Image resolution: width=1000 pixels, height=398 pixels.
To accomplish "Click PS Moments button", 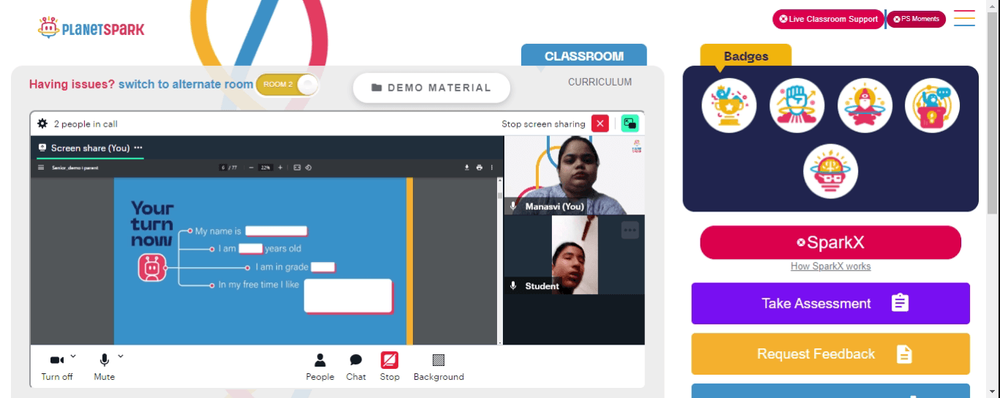I will pos(916,19).
